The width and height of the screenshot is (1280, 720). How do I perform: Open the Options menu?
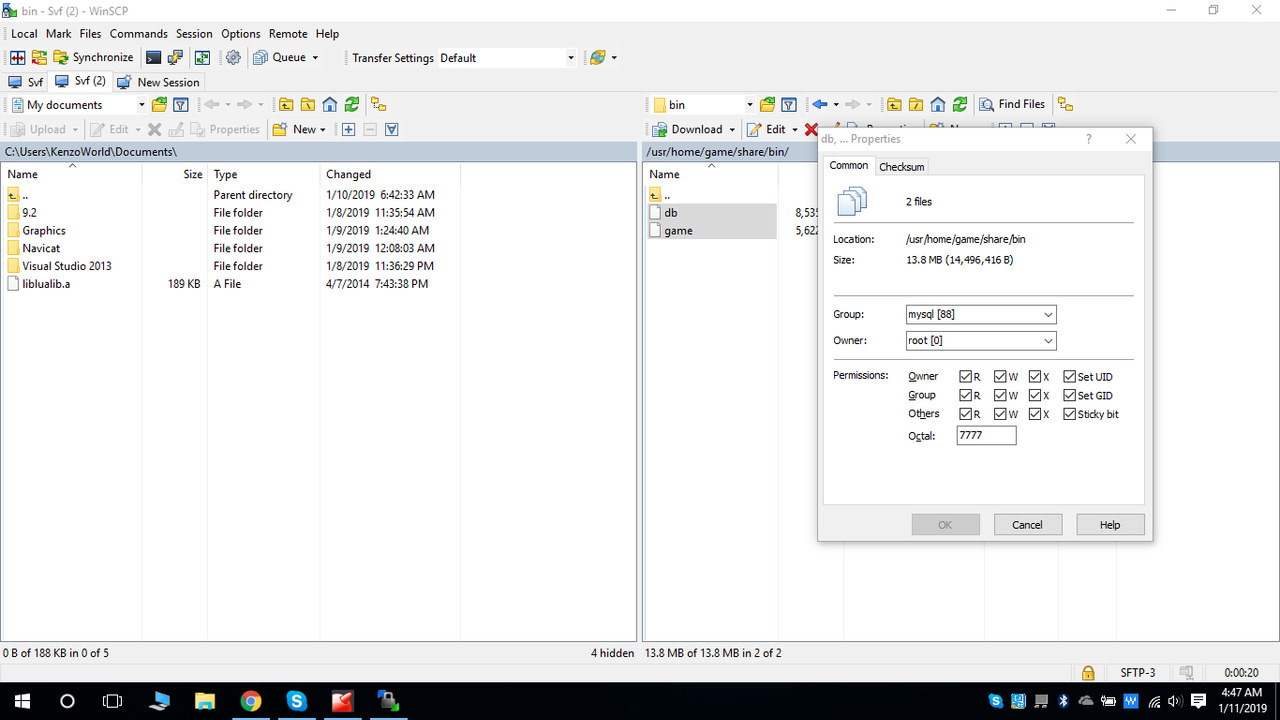coord(240,33)
